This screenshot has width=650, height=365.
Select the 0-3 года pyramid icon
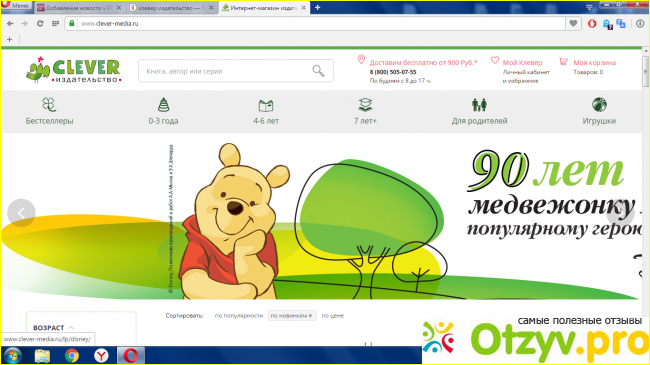(163, 105)
